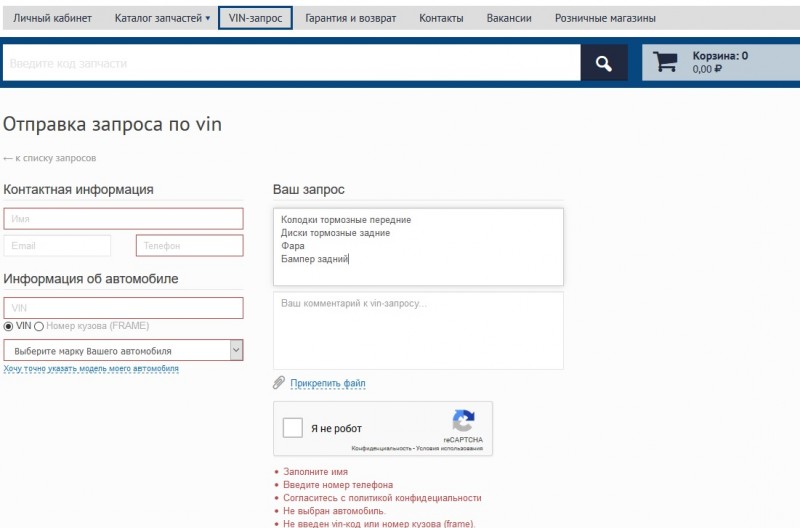Click the paperclip attachment icon
The height and width of the screenshot is (528, 800).
coord(279,383)
